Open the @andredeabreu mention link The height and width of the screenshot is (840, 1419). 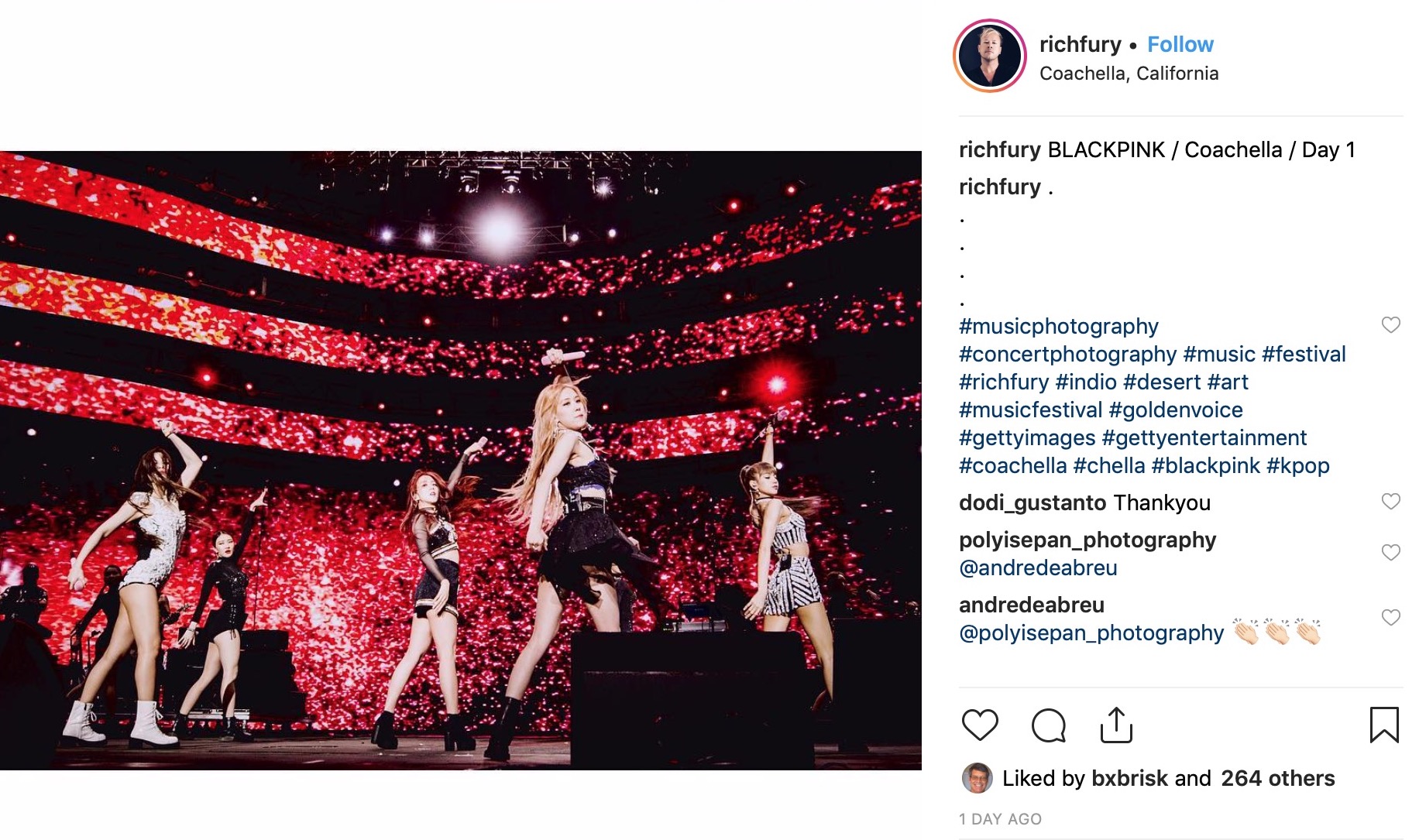(x=1038, y=567)
